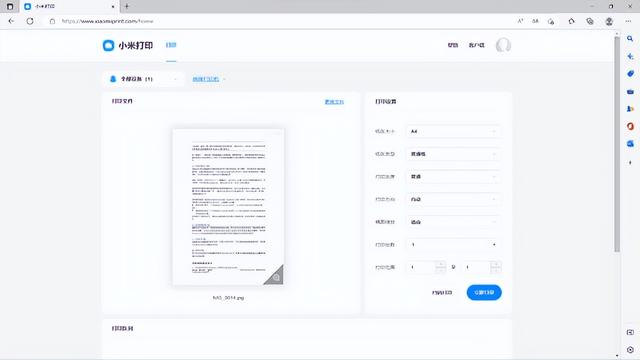Open the browser three-dot settings menu

(x=628, y=21)
